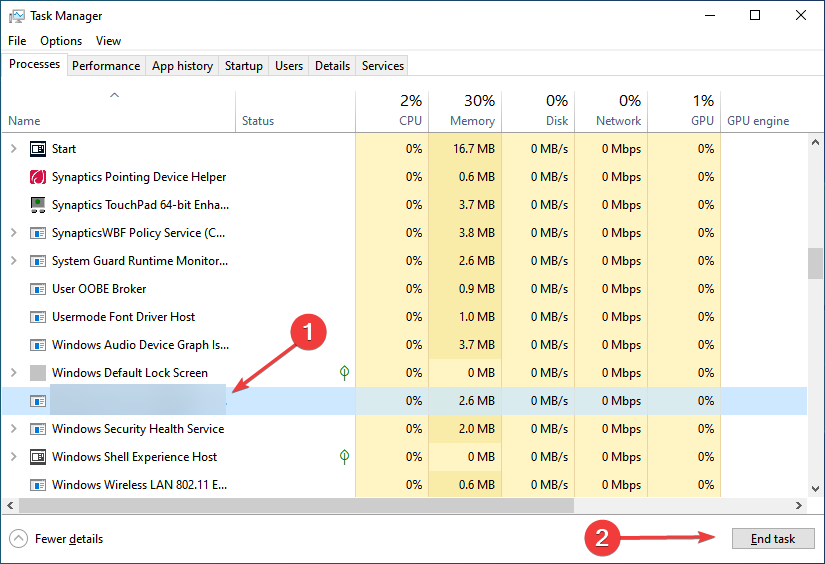The width and height of the screenshot is (825, 564).
Task: Select Windows Audio Device Graph row name
Action: click(140, 345)
